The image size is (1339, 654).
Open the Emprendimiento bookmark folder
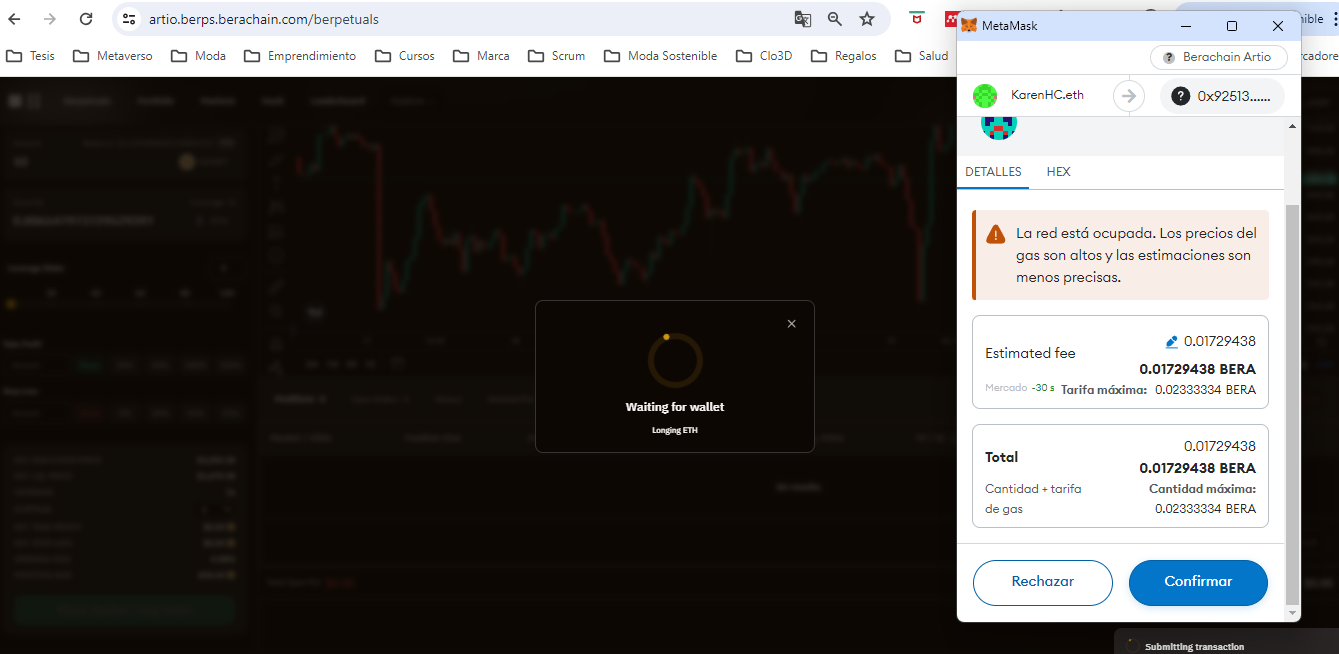pyautogui.click(x=300, y=56)
